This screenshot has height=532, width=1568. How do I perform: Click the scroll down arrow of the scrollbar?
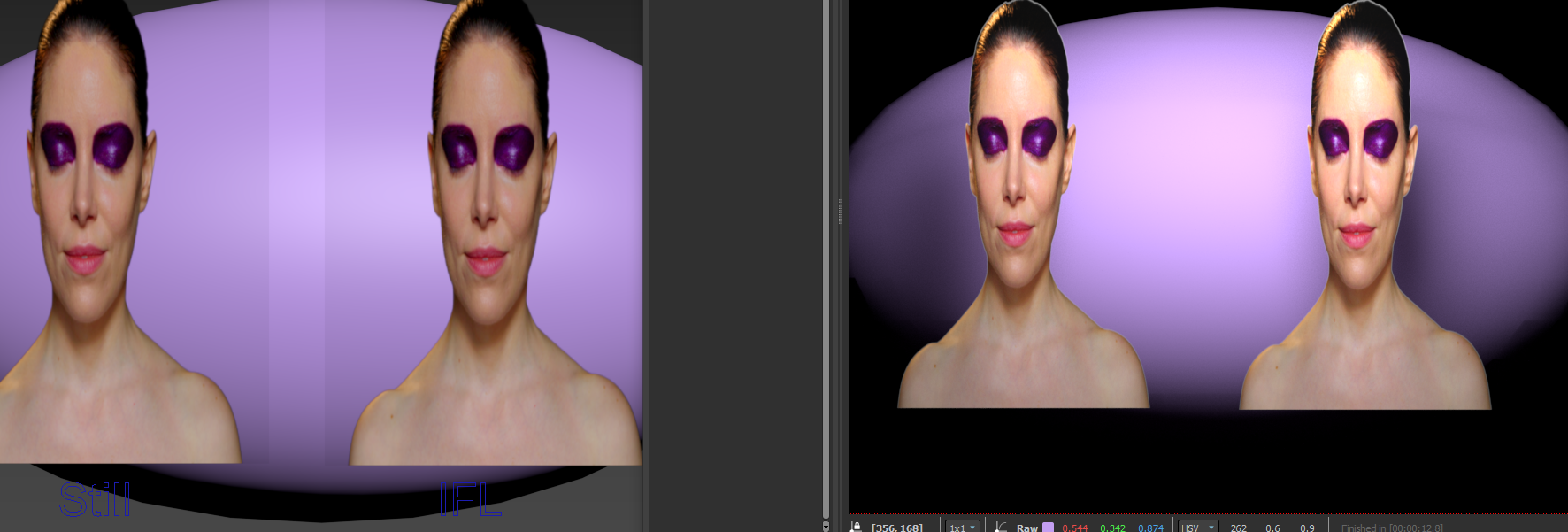coord(826,526)
